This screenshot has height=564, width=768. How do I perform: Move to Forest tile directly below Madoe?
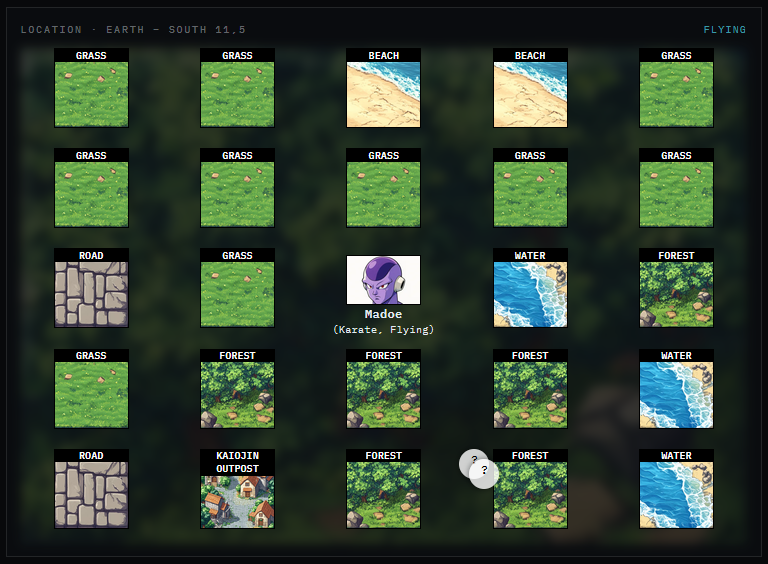(x=384, y=389)
